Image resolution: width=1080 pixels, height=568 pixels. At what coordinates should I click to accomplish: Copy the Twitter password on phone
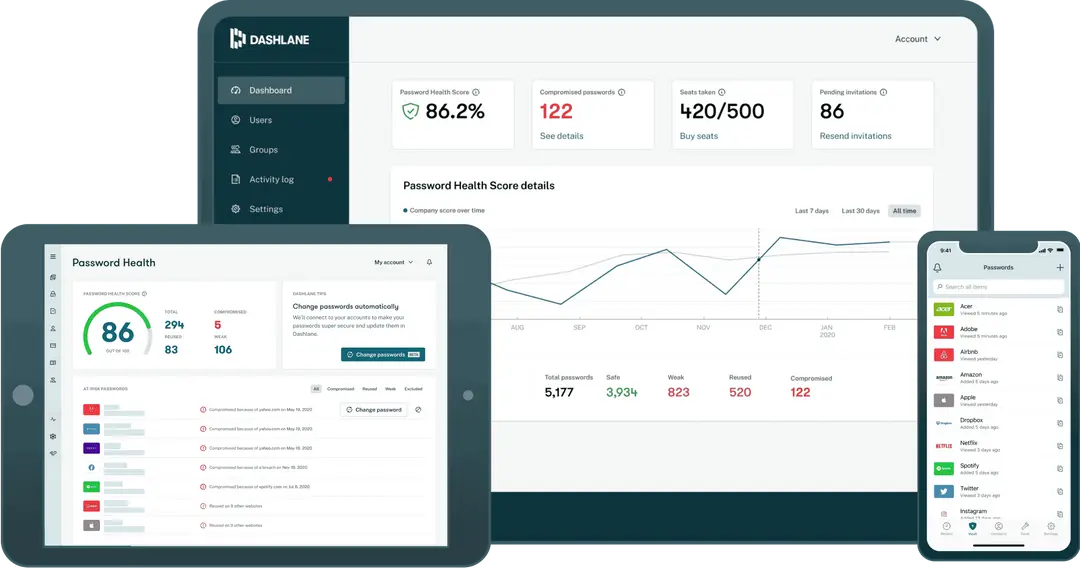coord(1060,492)
